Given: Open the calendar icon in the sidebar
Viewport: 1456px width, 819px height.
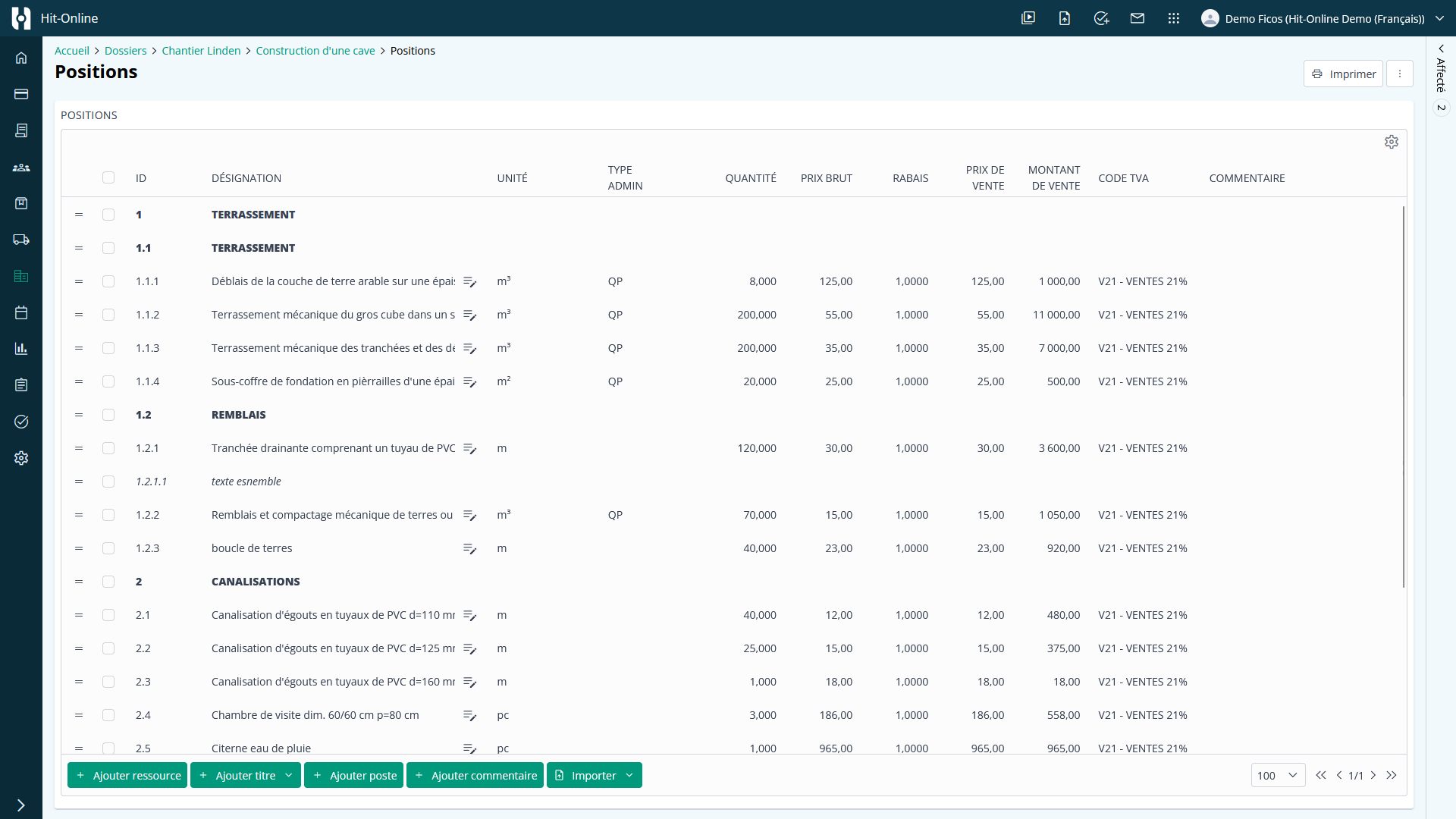Looking at the screenshot, I should 21,312.
